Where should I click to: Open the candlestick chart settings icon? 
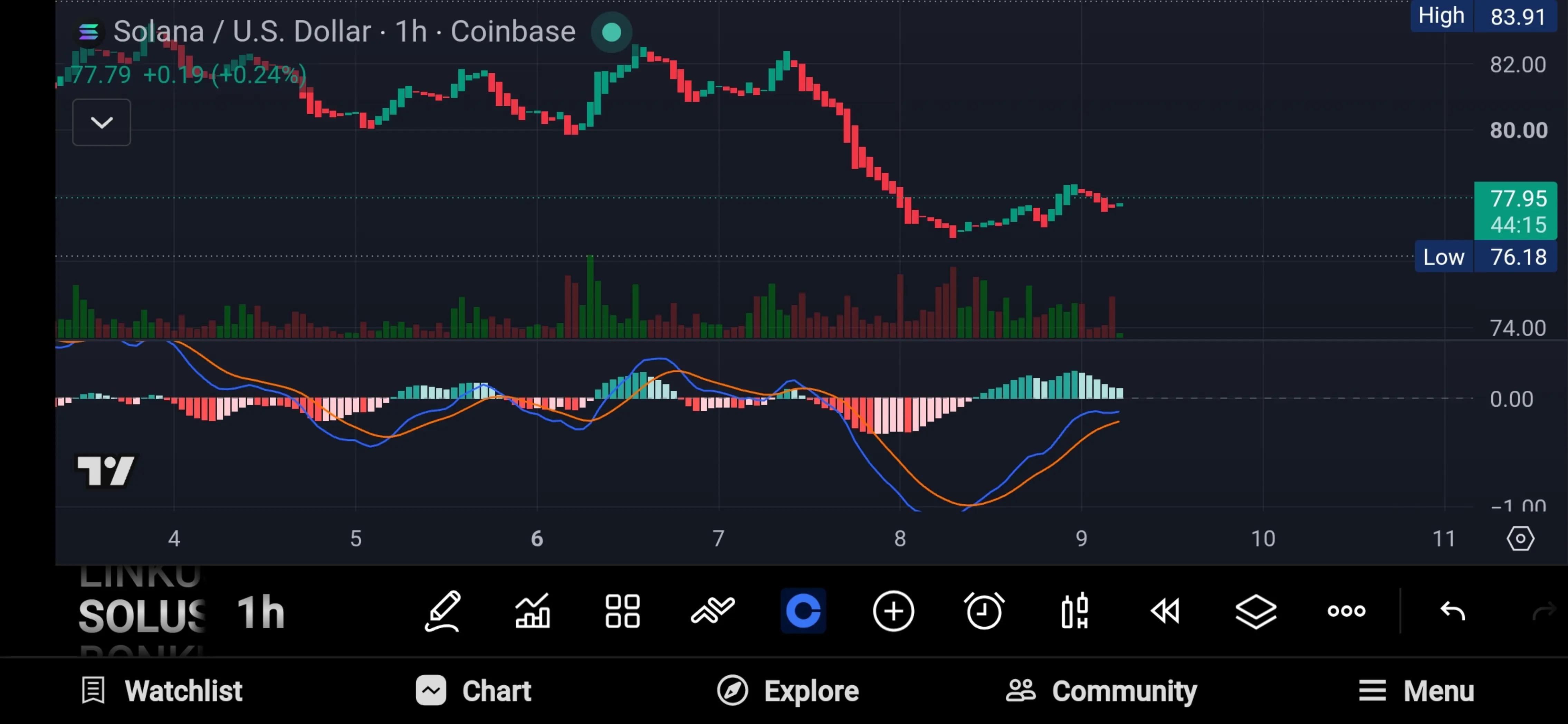coord(1074,611)
